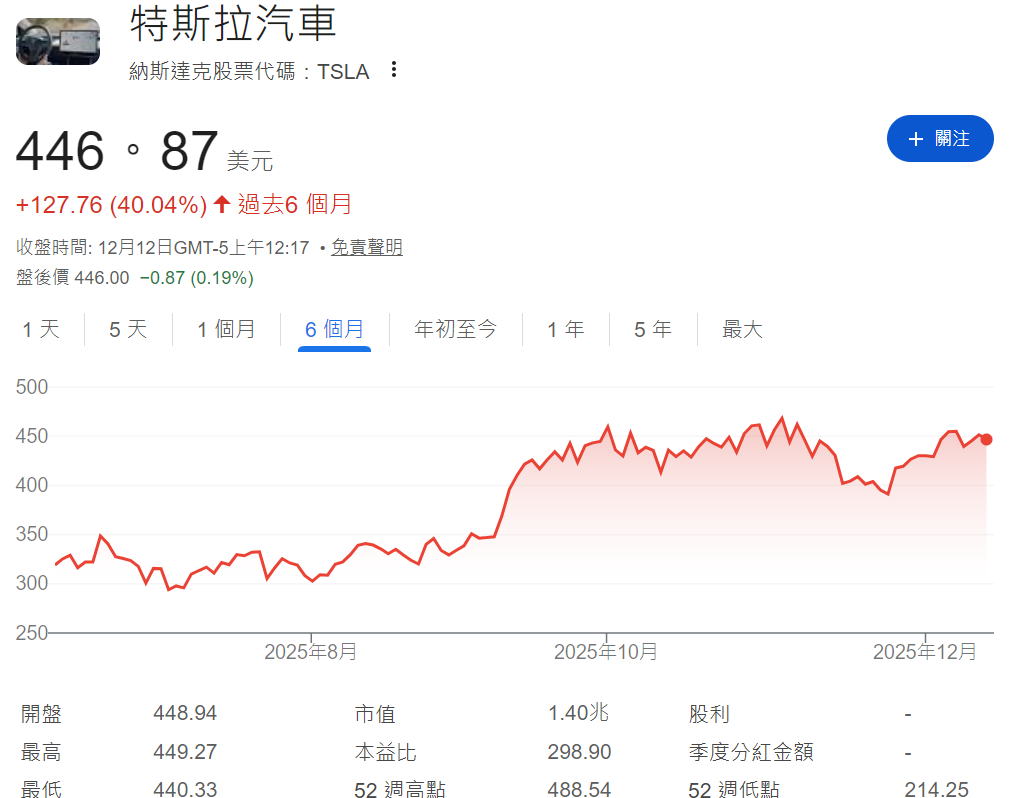The height and width of the screenshot is (798, 1009).
Task: Click the 2025年10月 axis label on the chart
Action: tap(605, 650)
